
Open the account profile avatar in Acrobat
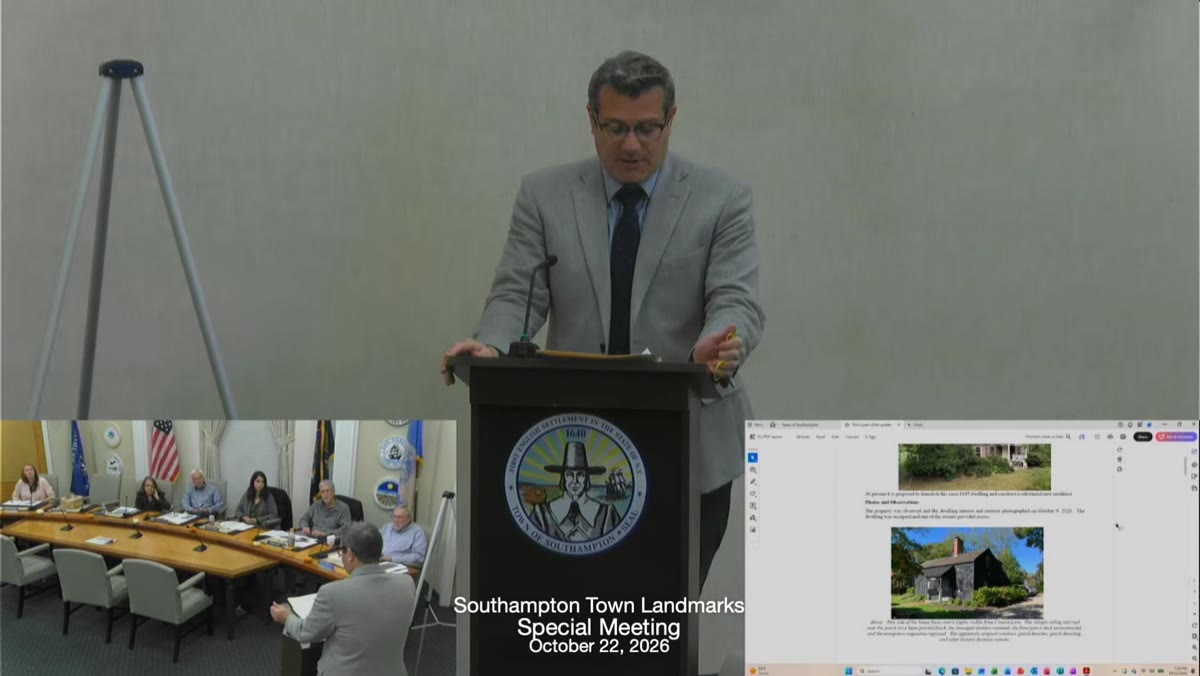point(1149,425)
